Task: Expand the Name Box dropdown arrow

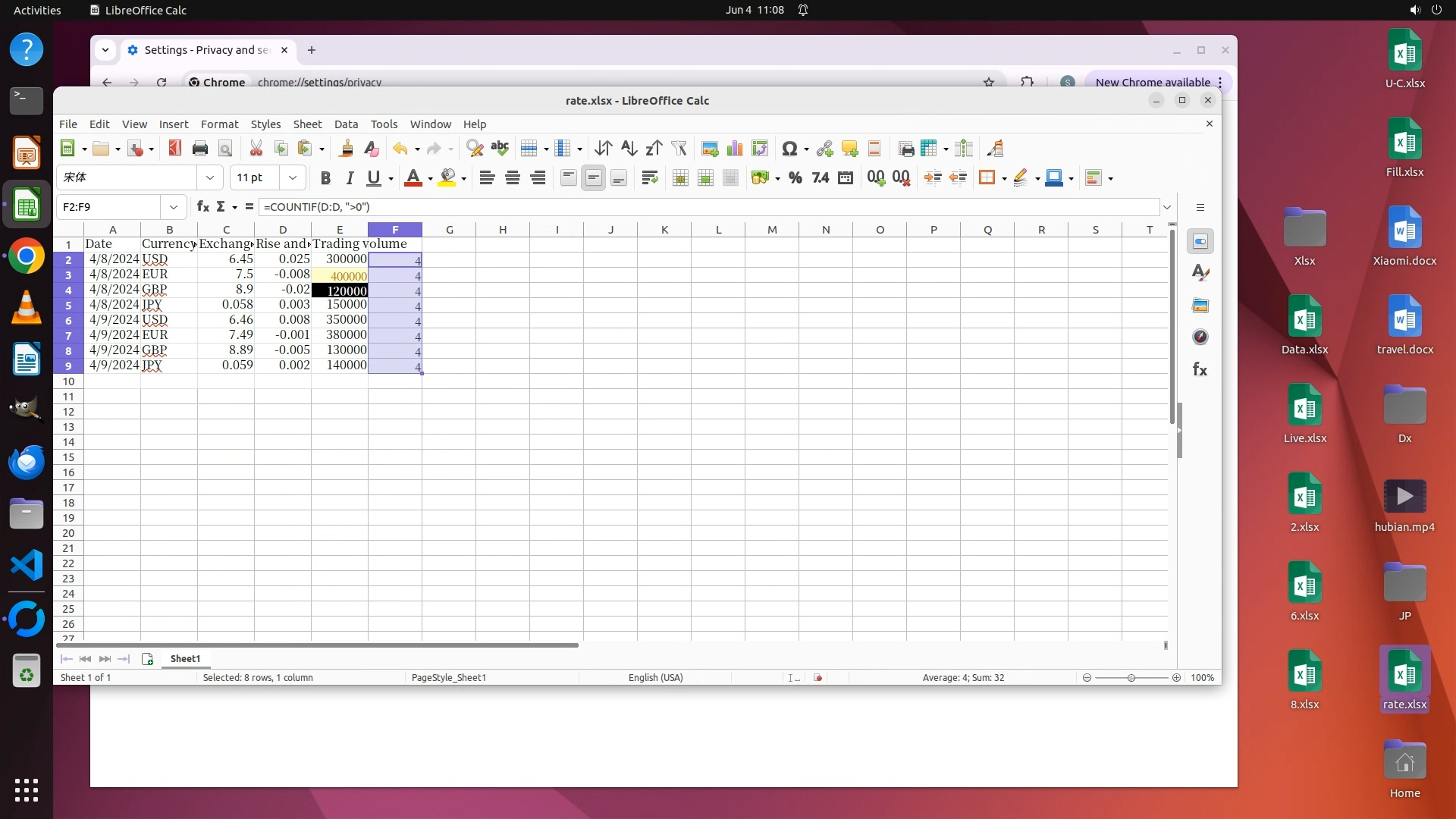Action: tap(174, 207)
